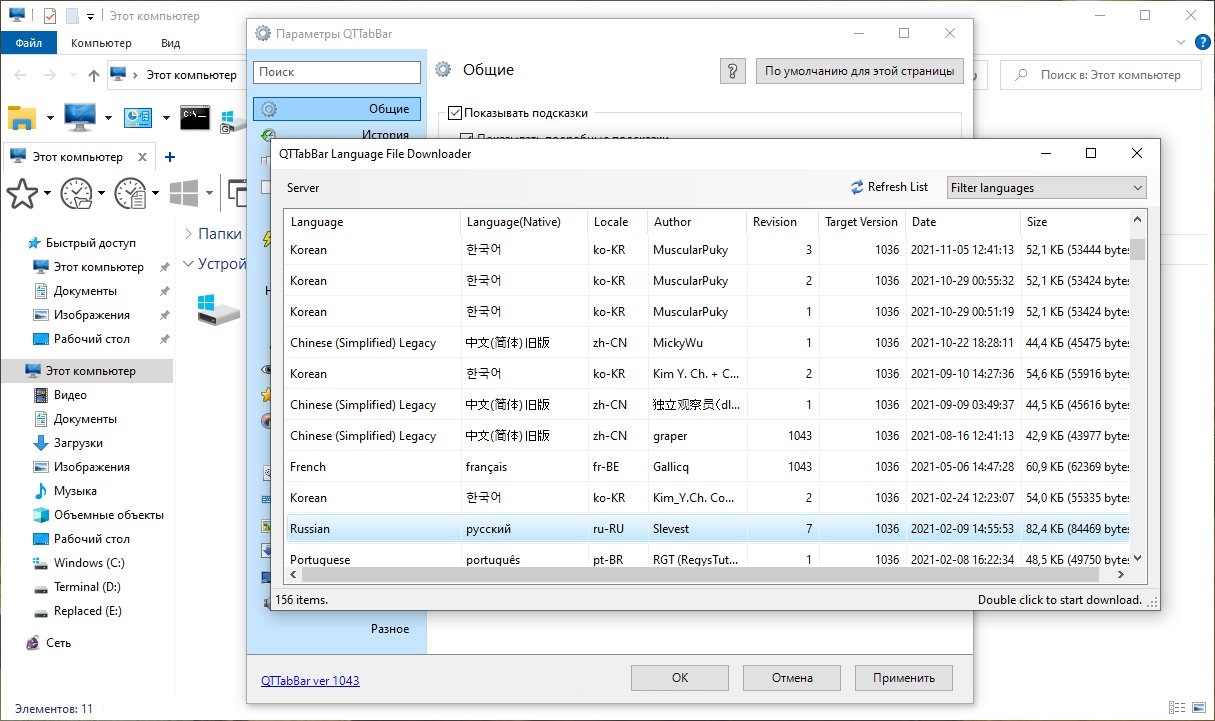Image resolution: width=1215 pixels, height=721 pixels.
Task: Click the Windows logo application launcher icon
Action: click(184, 193)
